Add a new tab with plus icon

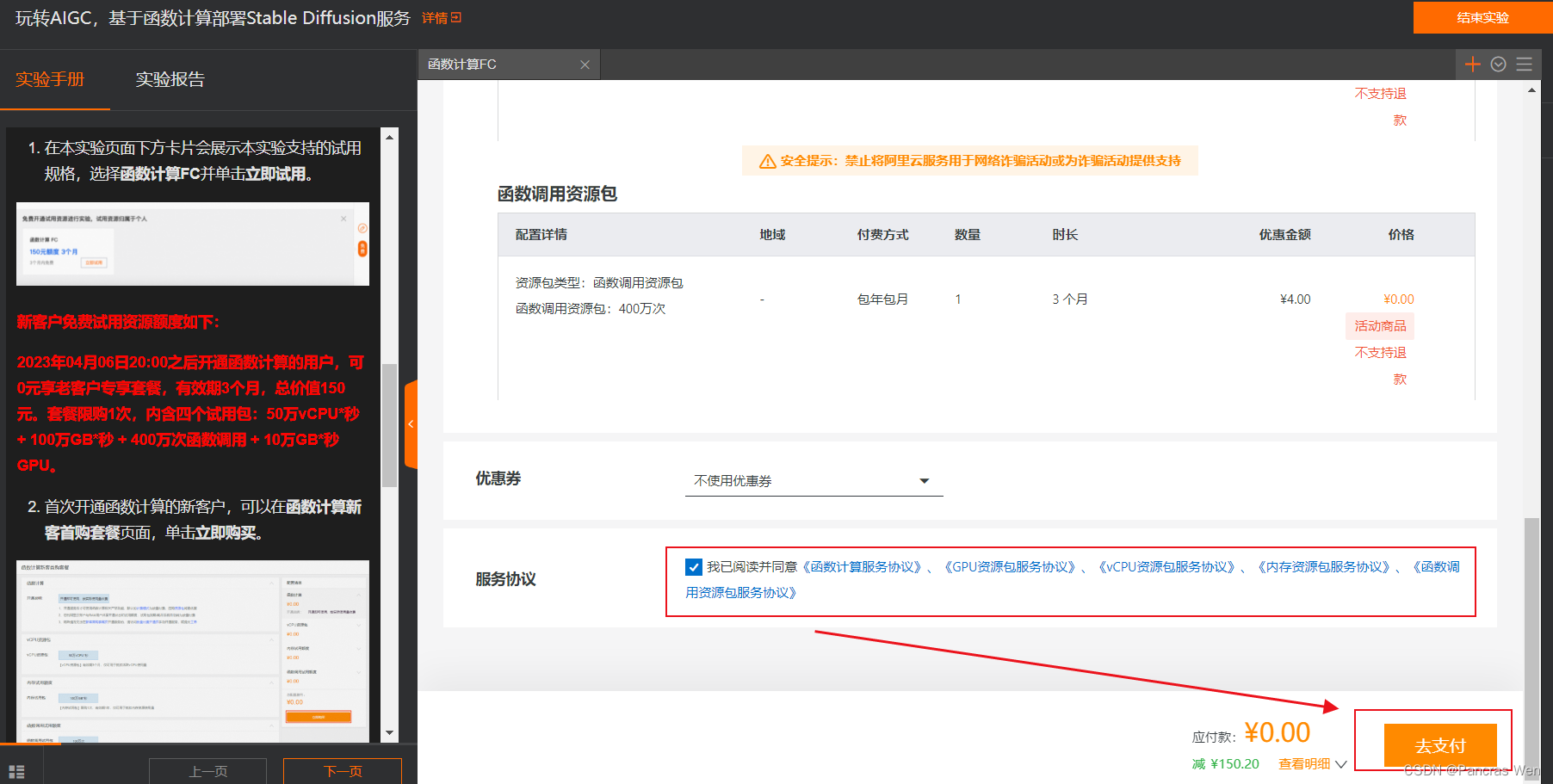[x=1473, y=65]
